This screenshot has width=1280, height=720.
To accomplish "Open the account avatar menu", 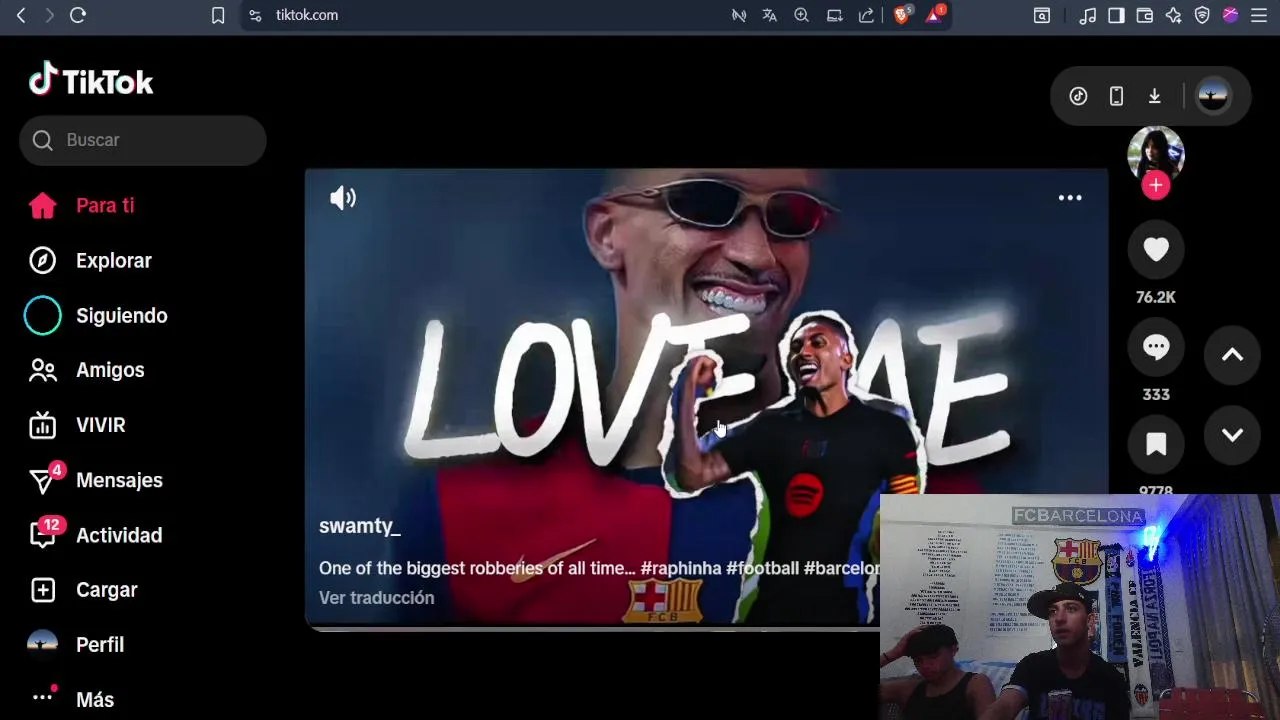I will [x=1213, y=96].
